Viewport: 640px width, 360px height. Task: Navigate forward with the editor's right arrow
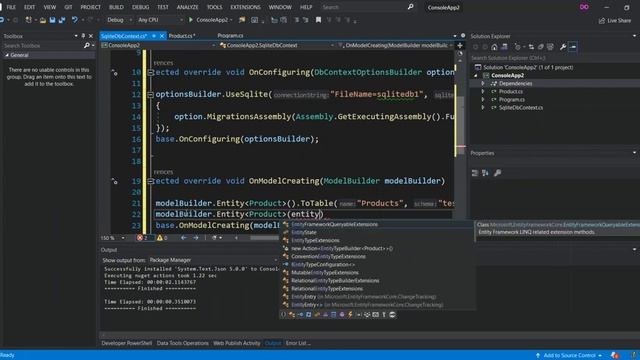click(x=196, y=238)
